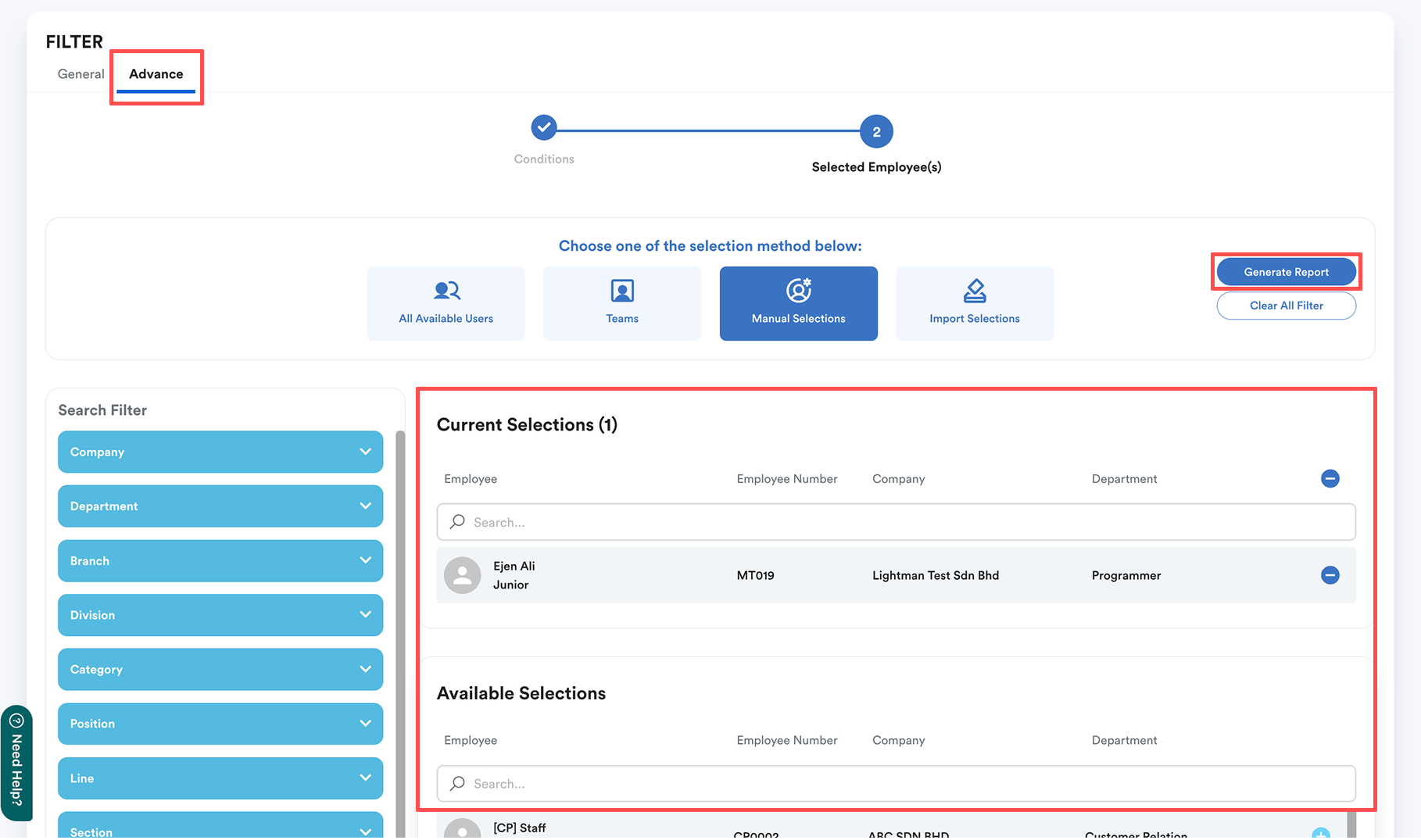Open the Need Help? side tab
Screen dimensions: 1421x840
[16, 763]
